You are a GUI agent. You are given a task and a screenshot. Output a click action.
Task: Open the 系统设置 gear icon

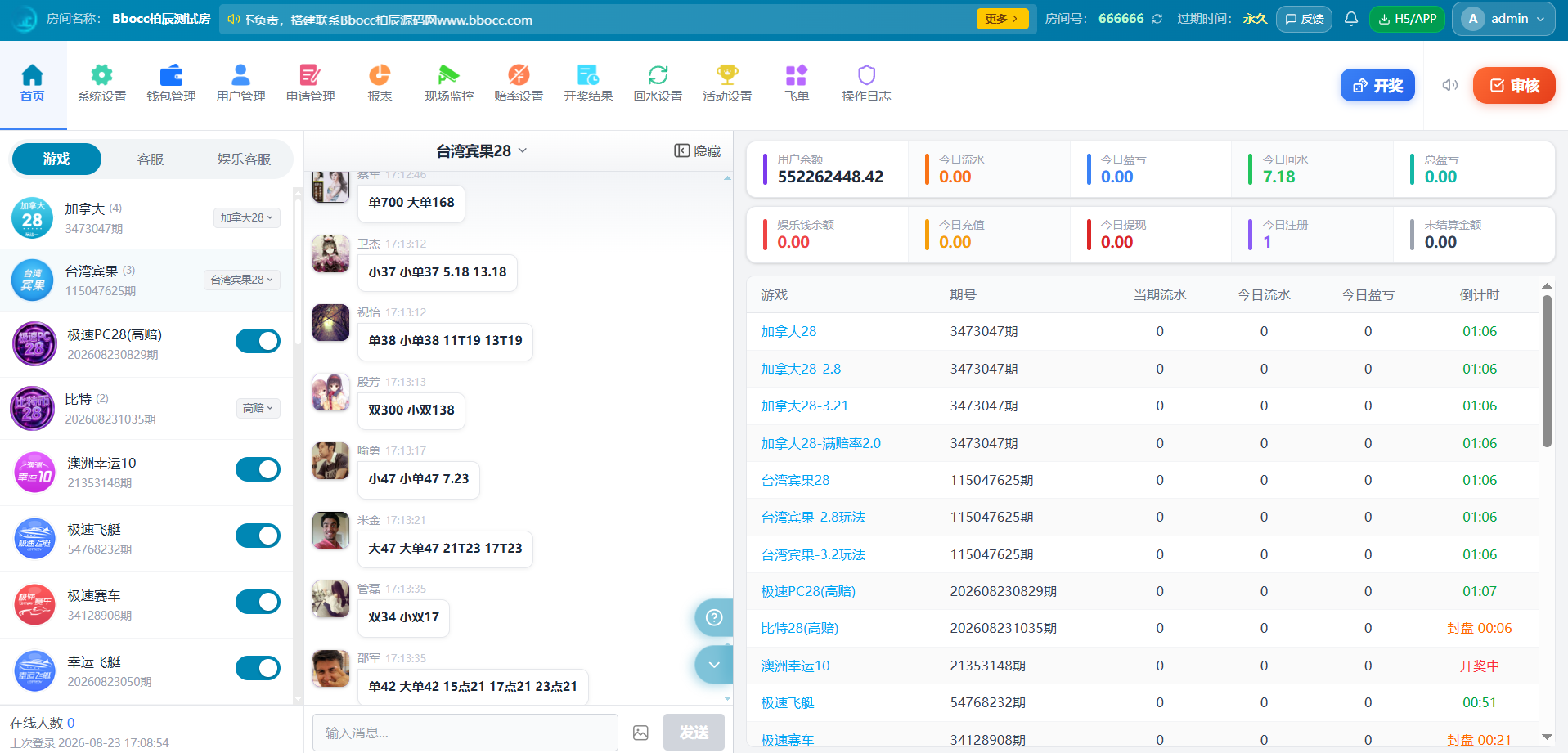(x=101, y=75)
